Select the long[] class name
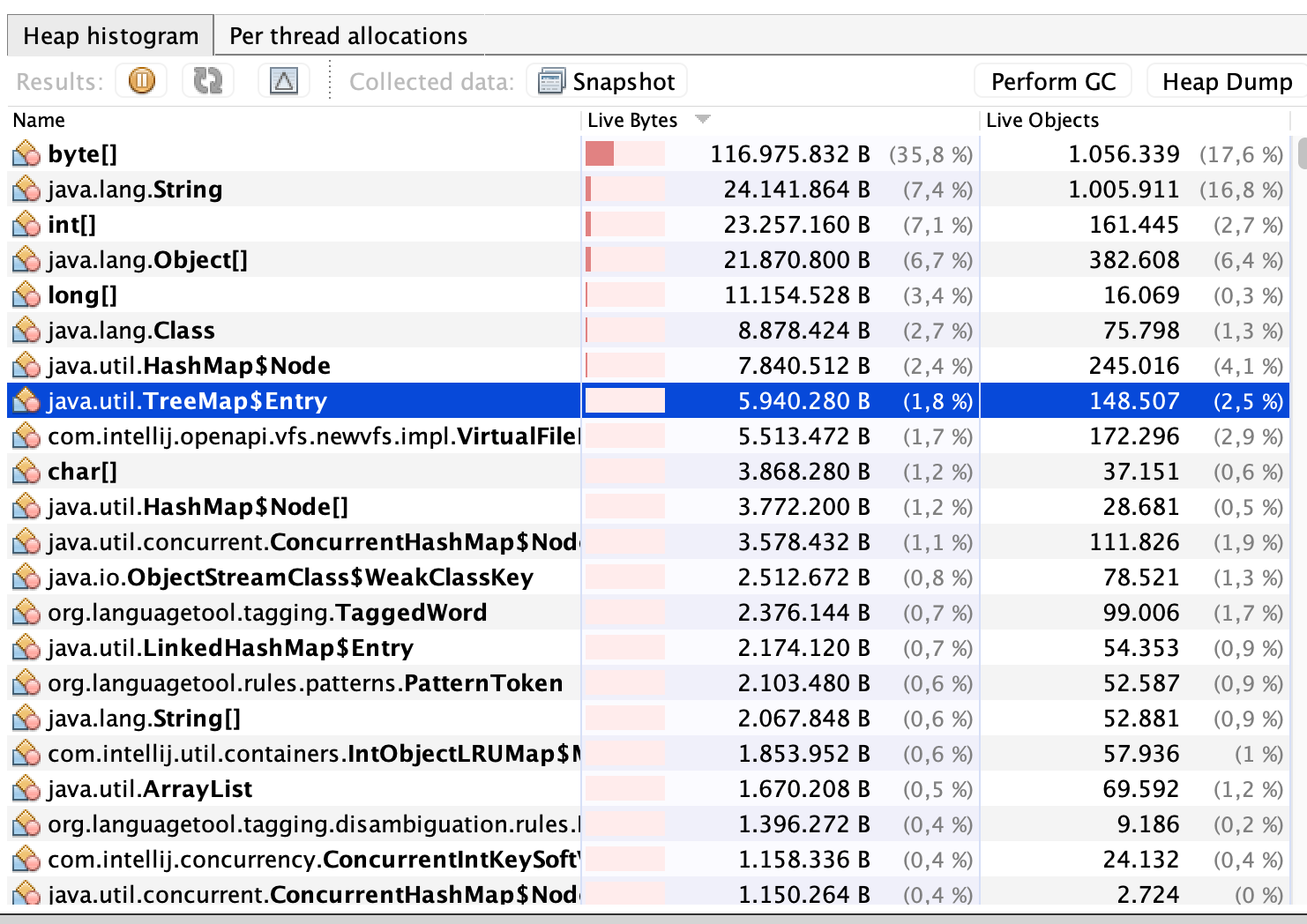 (82, 295)
